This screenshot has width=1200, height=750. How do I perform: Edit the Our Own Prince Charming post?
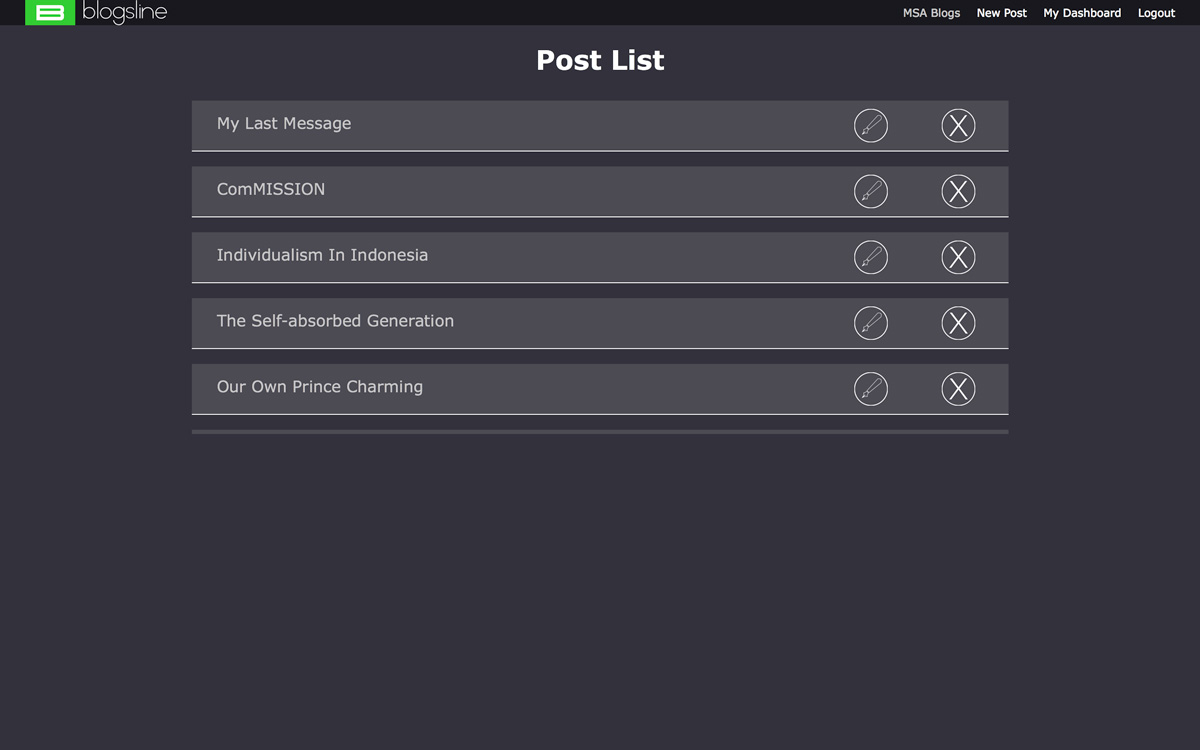871,389
